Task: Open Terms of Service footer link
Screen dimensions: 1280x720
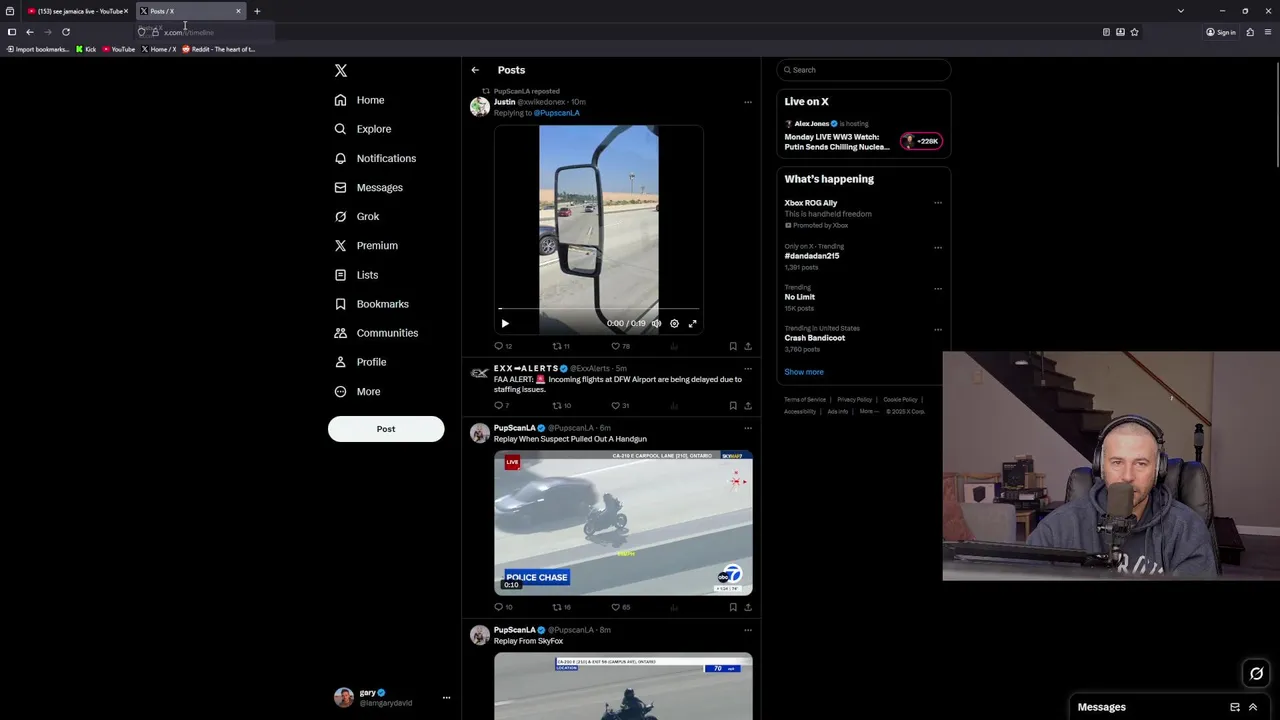Action: coord(805,400)
